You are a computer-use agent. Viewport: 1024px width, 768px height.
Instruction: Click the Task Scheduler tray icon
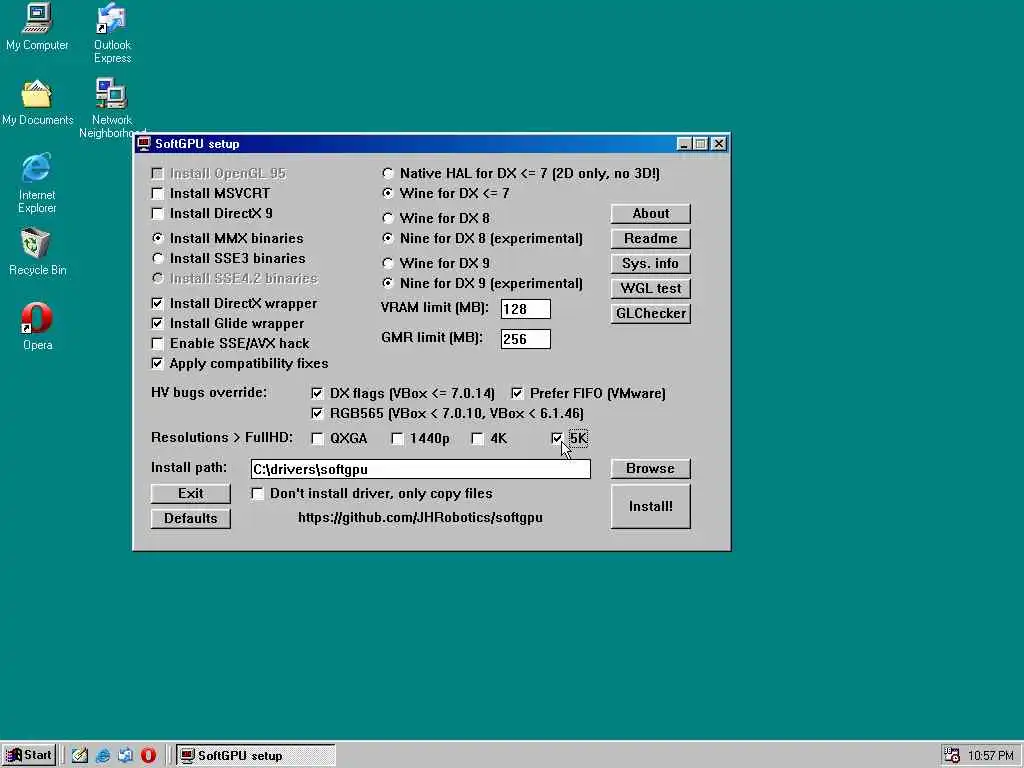coord(952,756)
